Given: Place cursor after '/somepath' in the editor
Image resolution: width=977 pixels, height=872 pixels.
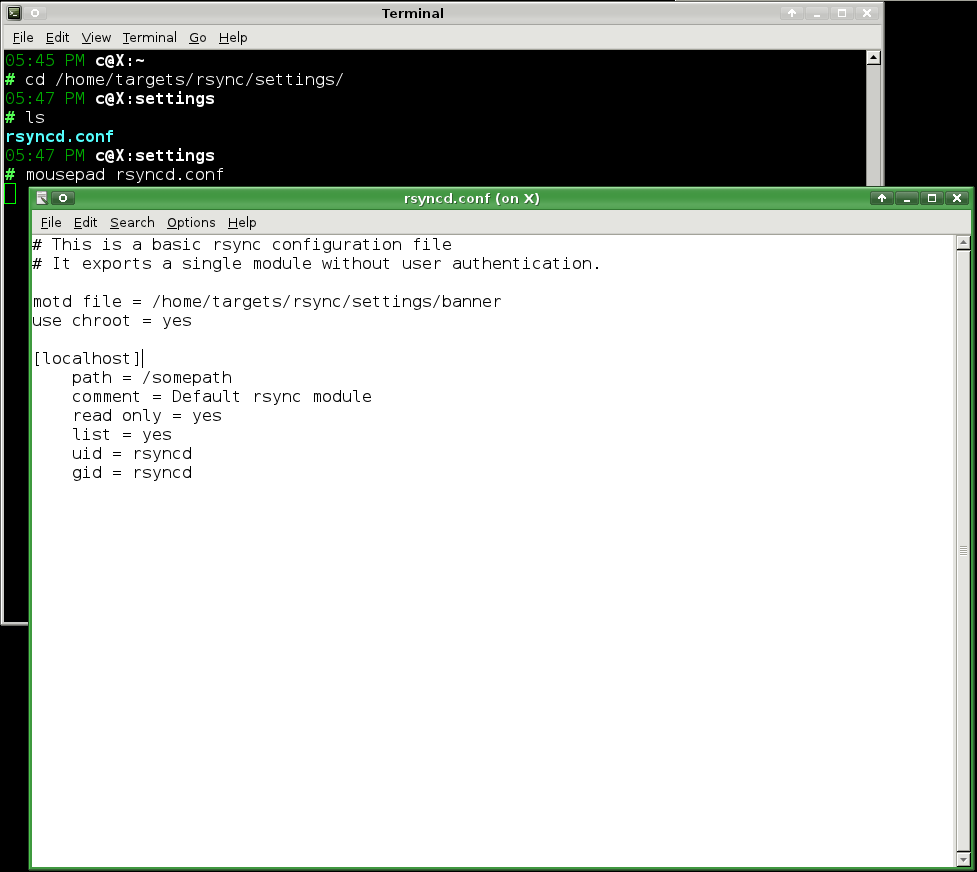Looking at the screenshot, I should pos(233,378).
